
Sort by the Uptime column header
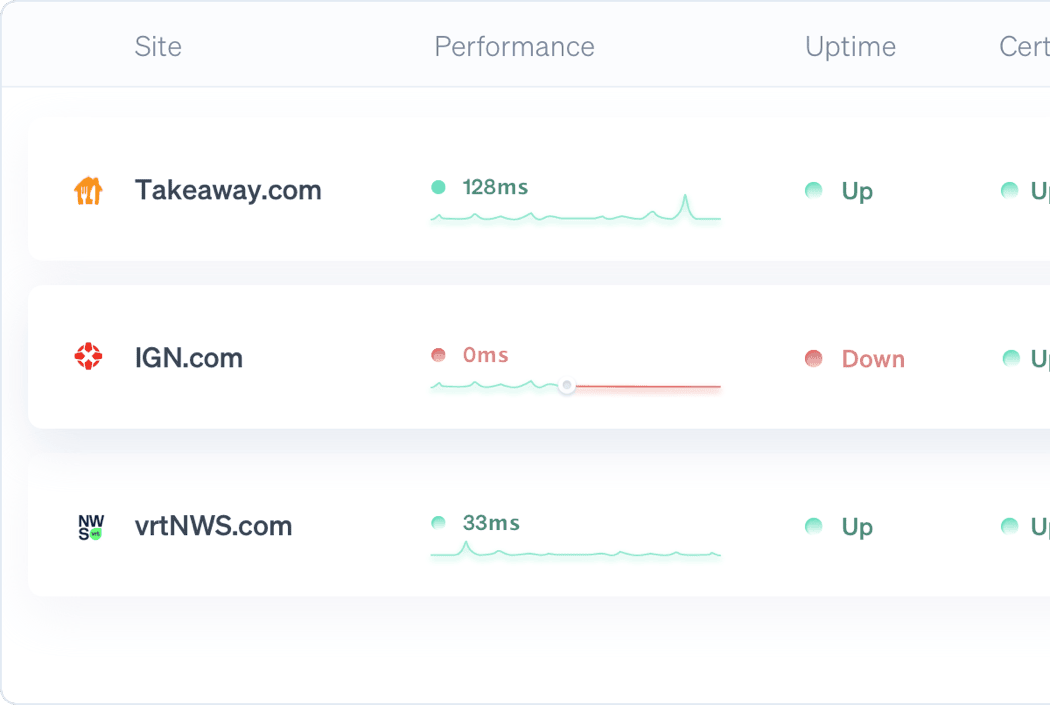click(850, 47)
